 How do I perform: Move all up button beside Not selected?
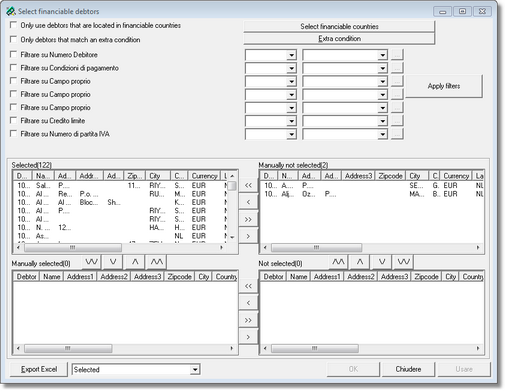click(338, 262)
